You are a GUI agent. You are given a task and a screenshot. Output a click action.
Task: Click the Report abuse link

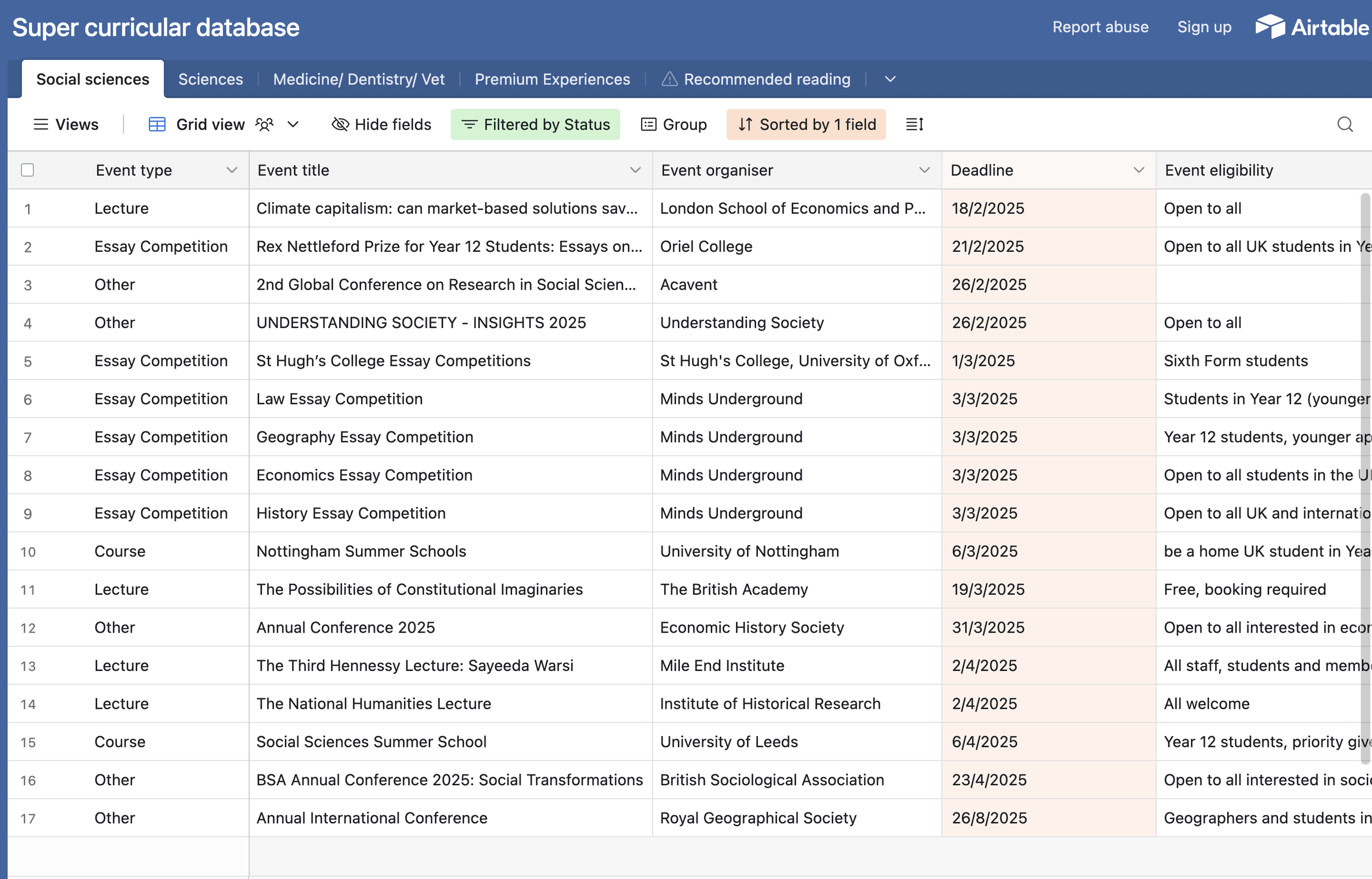pyautogui.click(x=1100, y=27)
